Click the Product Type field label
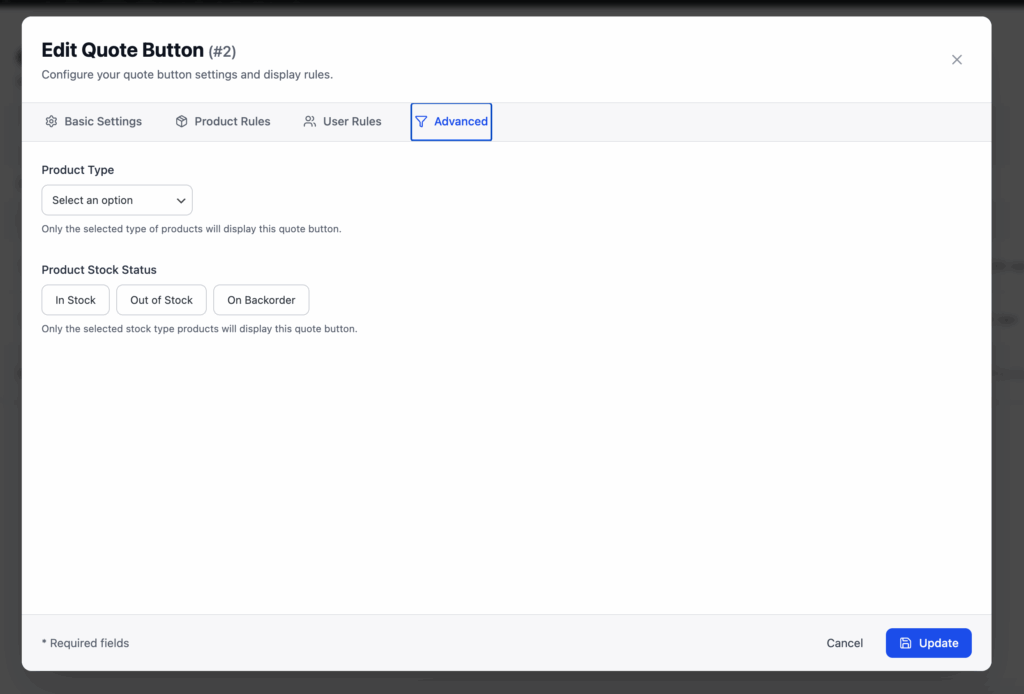The image size is (1024, 694). [x=78, y=170]
